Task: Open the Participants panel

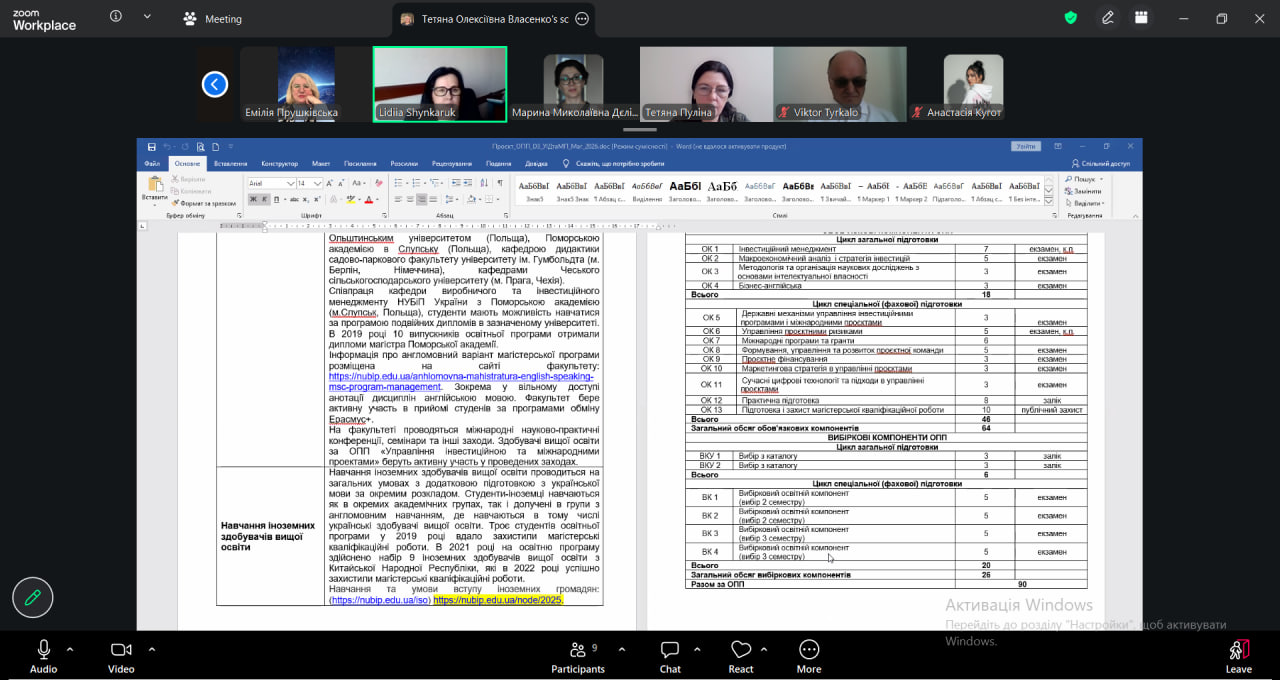Action: pyautogui.click(x=577, y=656)
